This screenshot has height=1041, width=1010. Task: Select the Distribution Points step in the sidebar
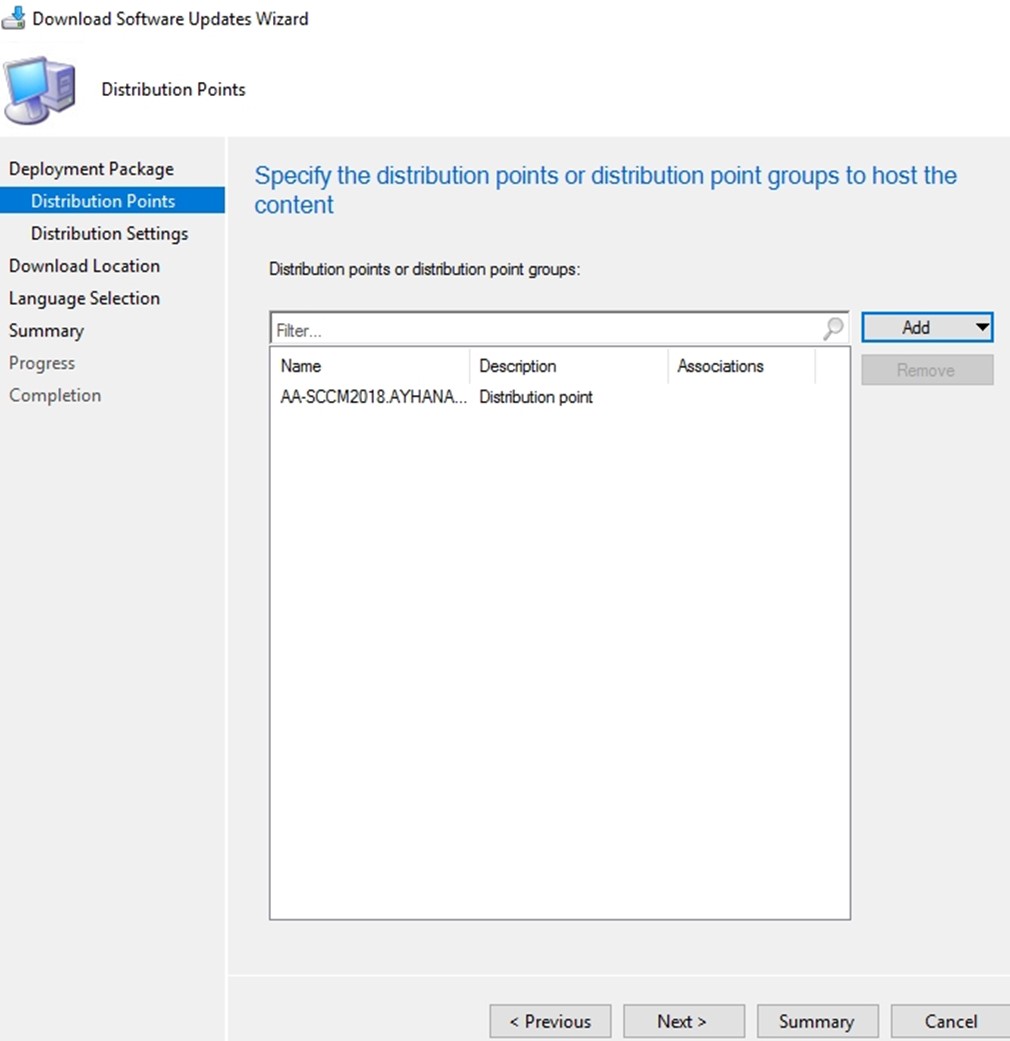coord(112,200)
